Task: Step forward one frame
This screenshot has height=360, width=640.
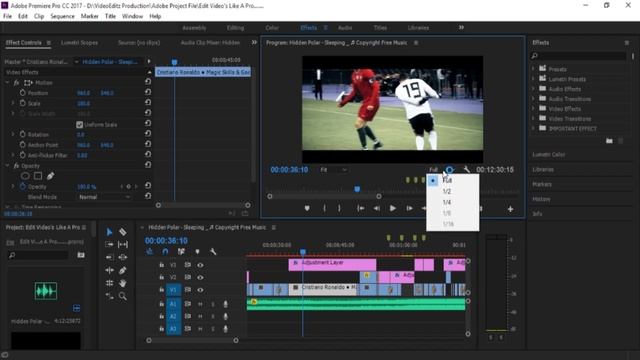Action: (x=409, y=208)
